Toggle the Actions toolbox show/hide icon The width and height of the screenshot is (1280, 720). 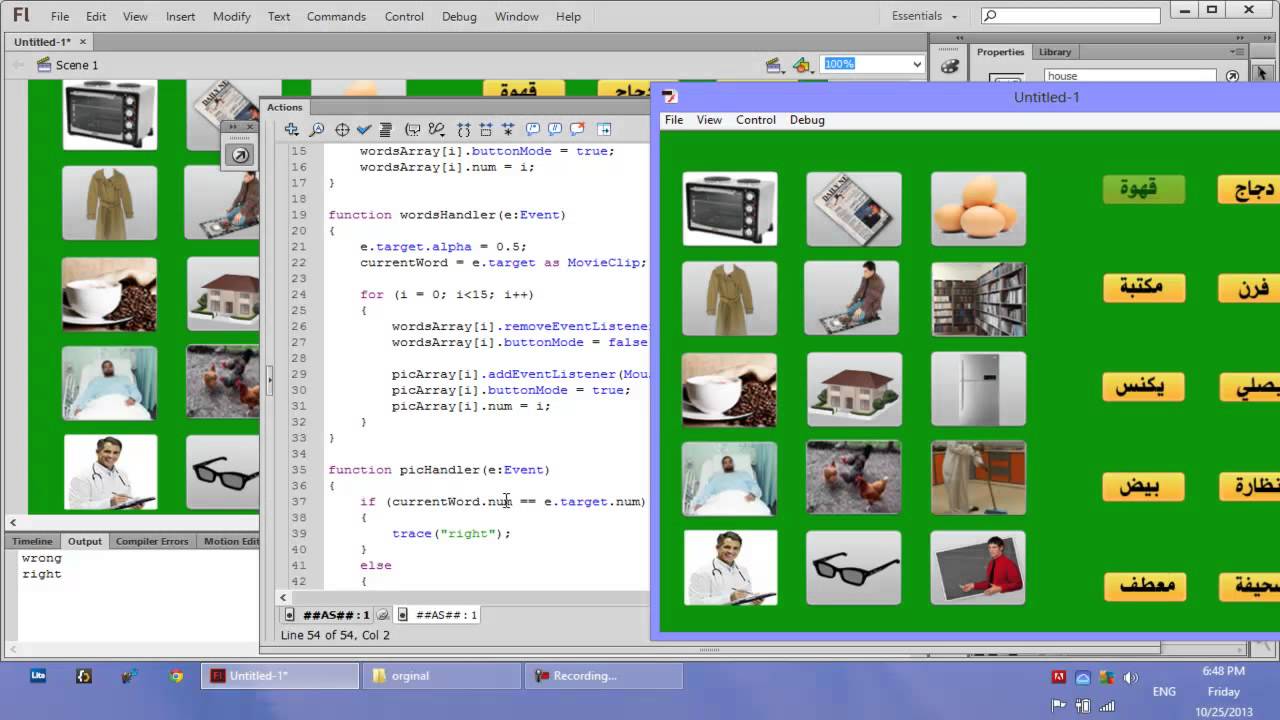pos(604,129)
